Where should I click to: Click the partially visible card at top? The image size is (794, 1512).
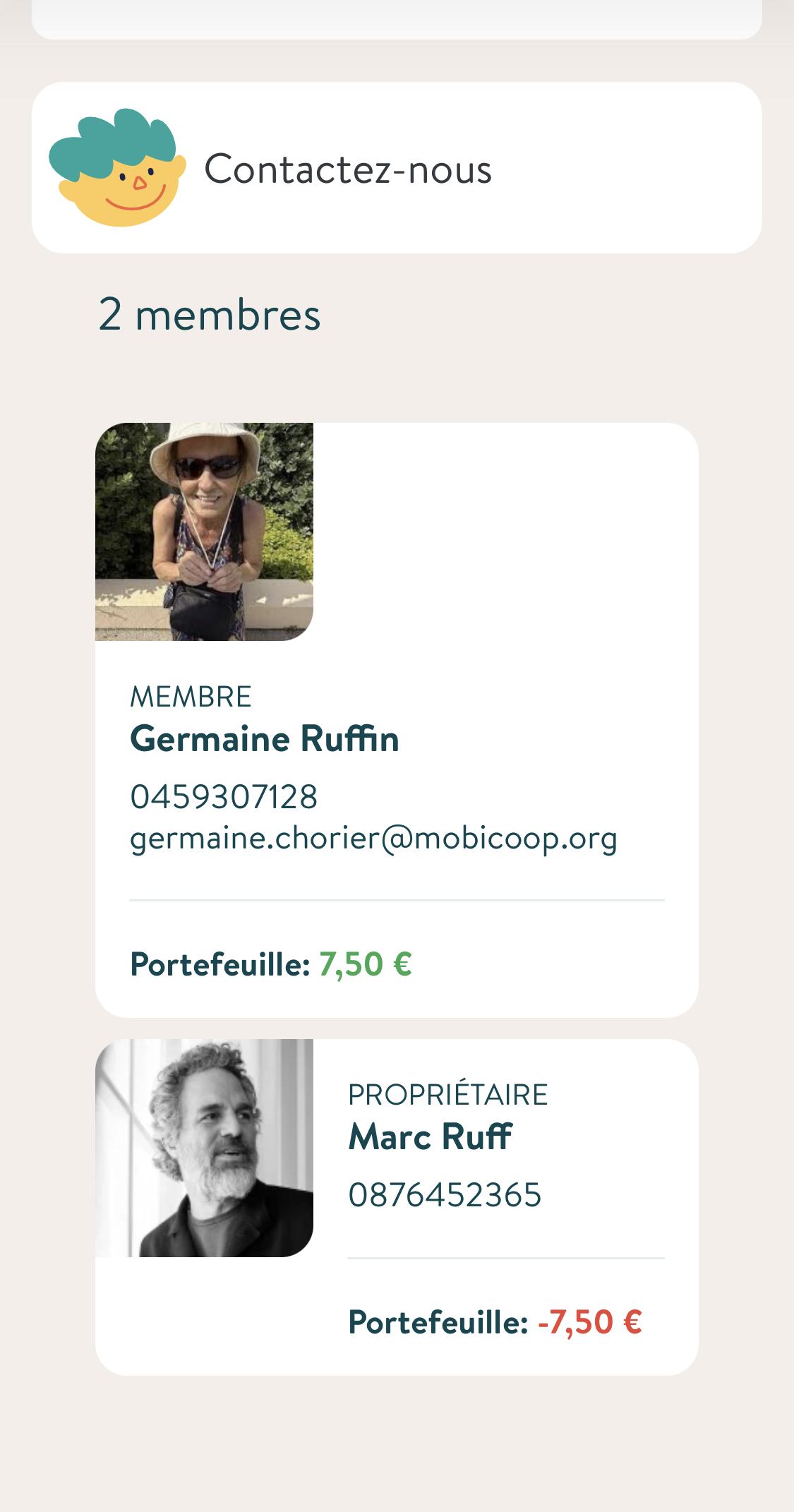tap(397, 19)
